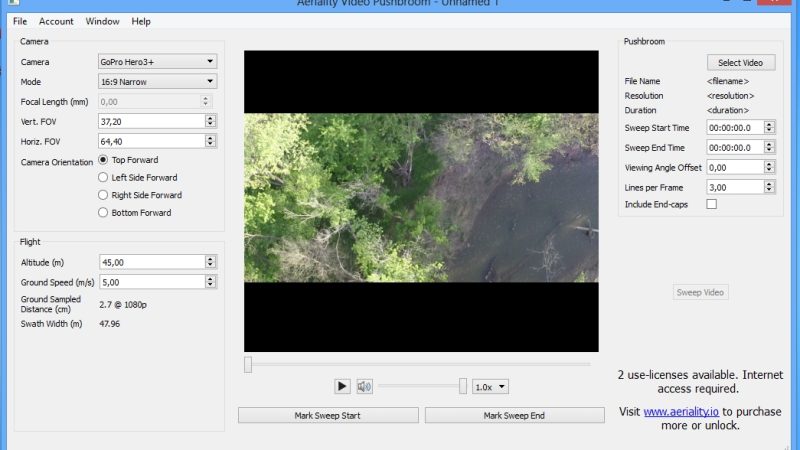800x450 pixels.
Task: Open the Account menu
Action: [x=56, y=21]
